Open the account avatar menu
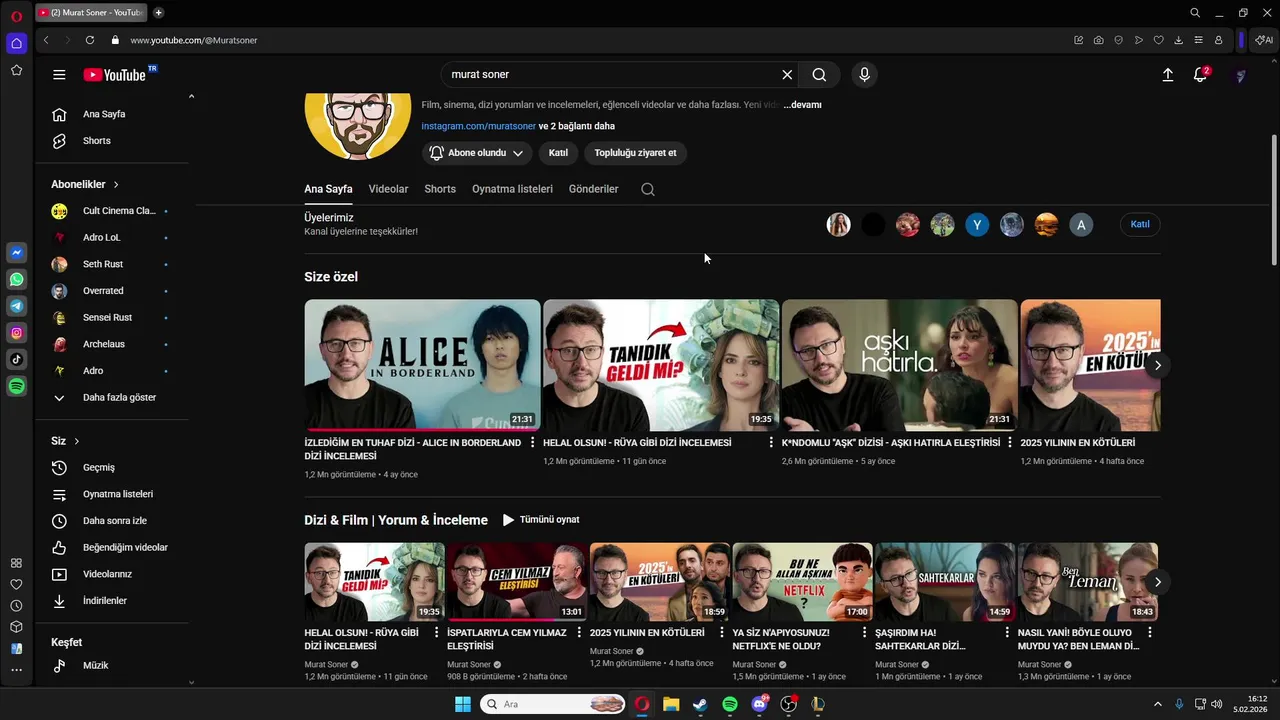Image resolution: width=1280 pixels, height=720 pixels. click(x=1240, y=75)
